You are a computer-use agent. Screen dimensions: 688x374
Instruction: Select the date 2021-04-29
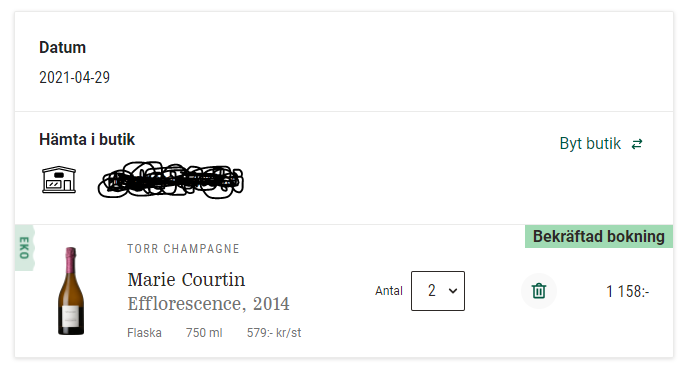[75, 78]
